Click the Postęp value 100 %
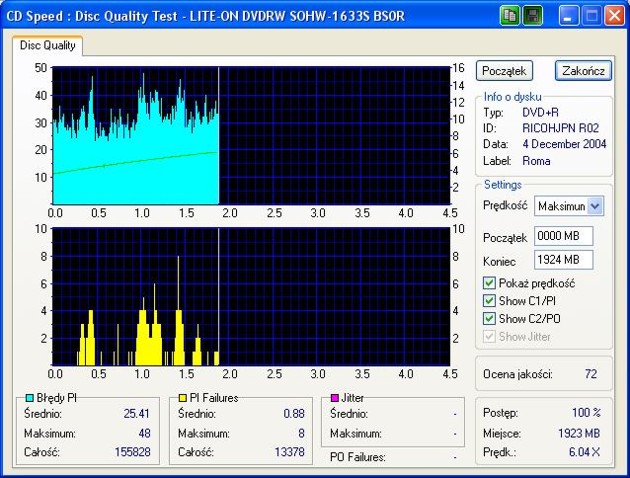Image resolution: width=630 pixels, height=478 pixels. pos(586,413)
